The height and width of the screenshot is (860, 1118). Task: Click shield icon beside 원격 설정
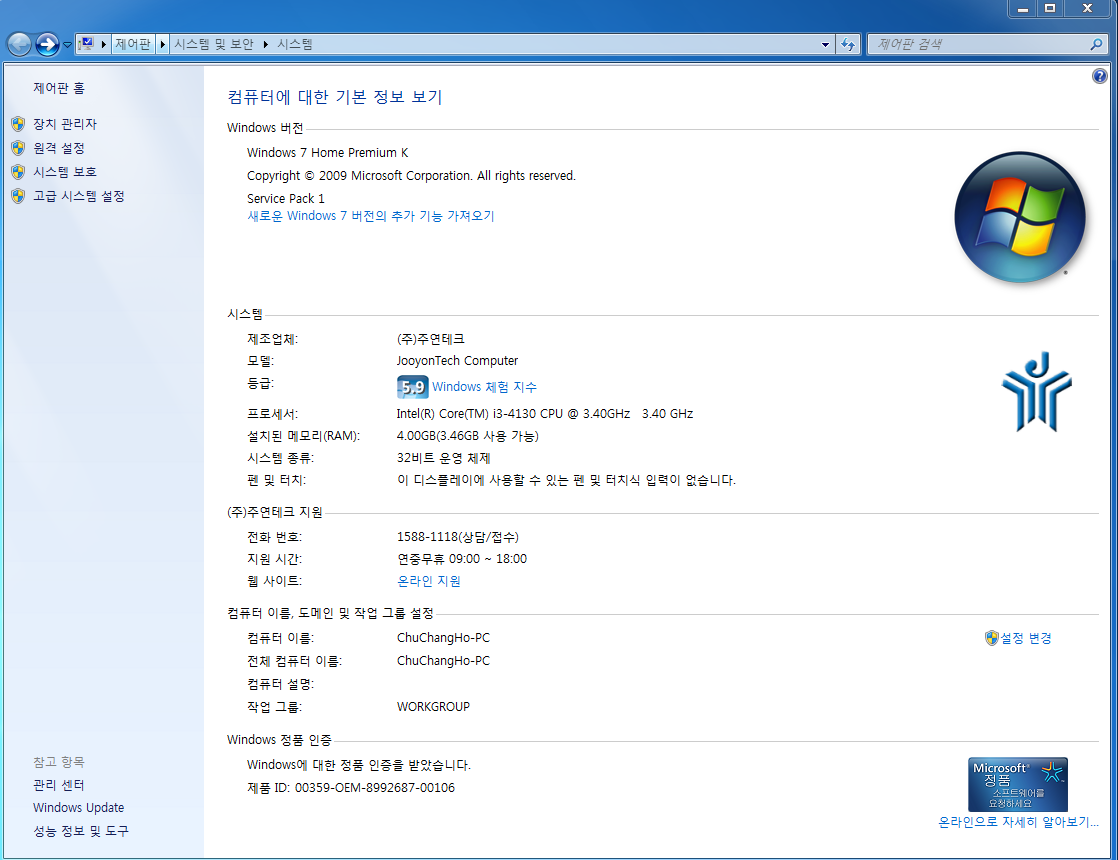(x=19, y=148)
